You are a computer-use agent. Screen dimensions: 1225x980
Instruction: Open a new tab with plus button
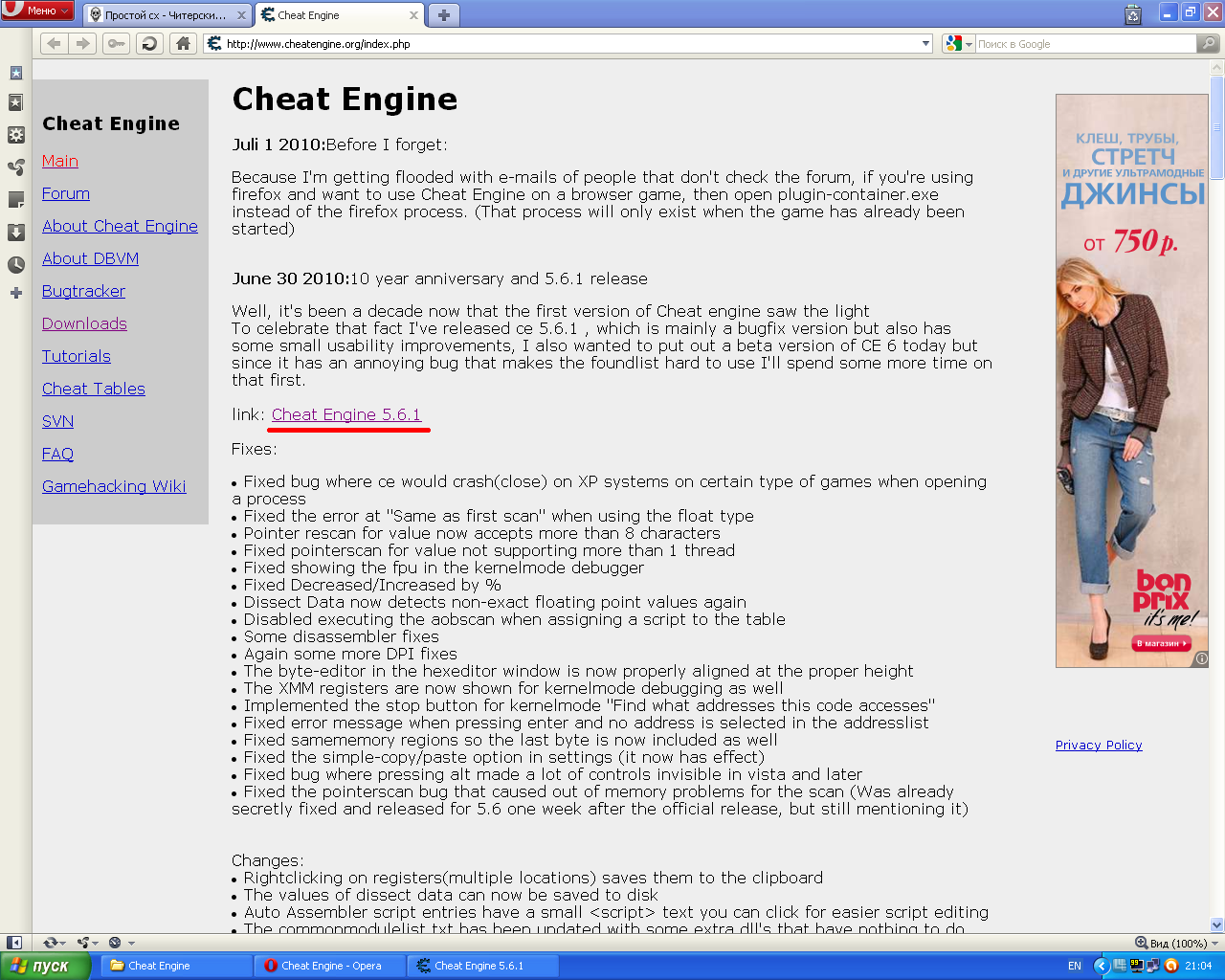click(x=443, y=15)
